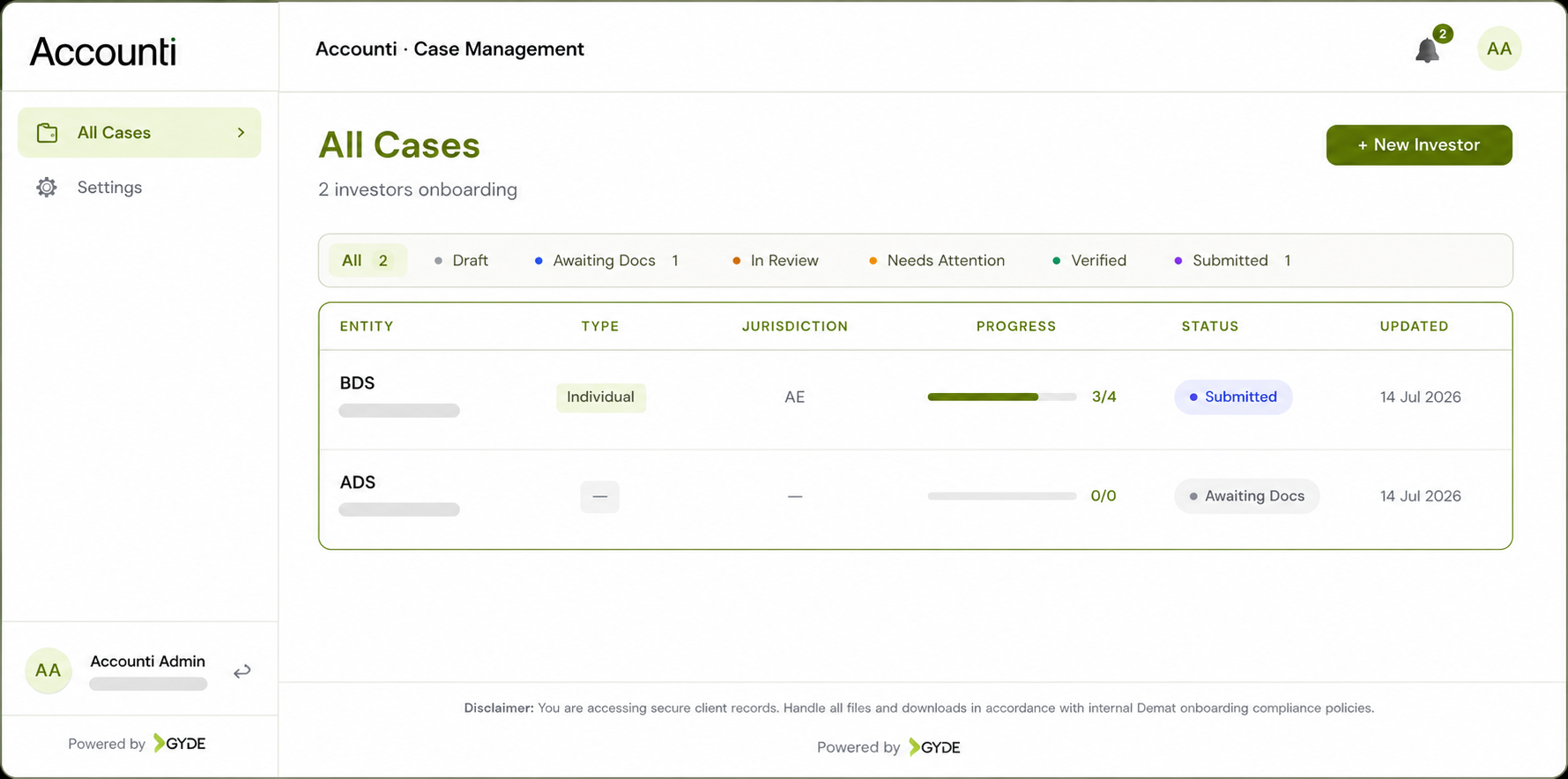Click the Settings gear icon
Screen dimensions: 1568x779
pos(47,188)
